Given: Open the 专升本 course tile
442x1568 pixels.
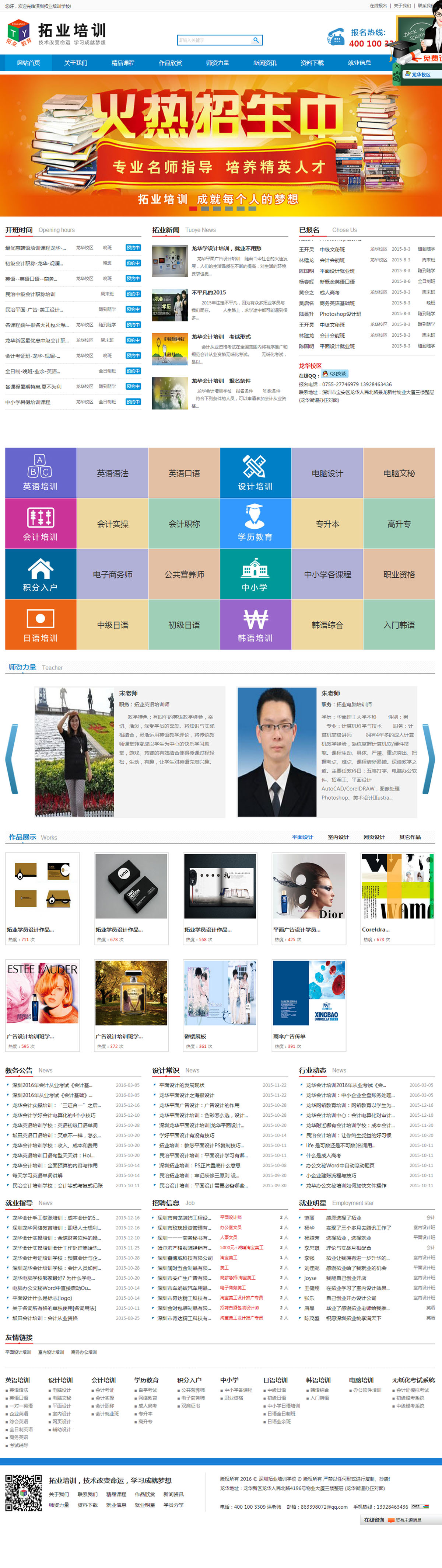Looking at the screenshot, I should click(x=327, y=524).
